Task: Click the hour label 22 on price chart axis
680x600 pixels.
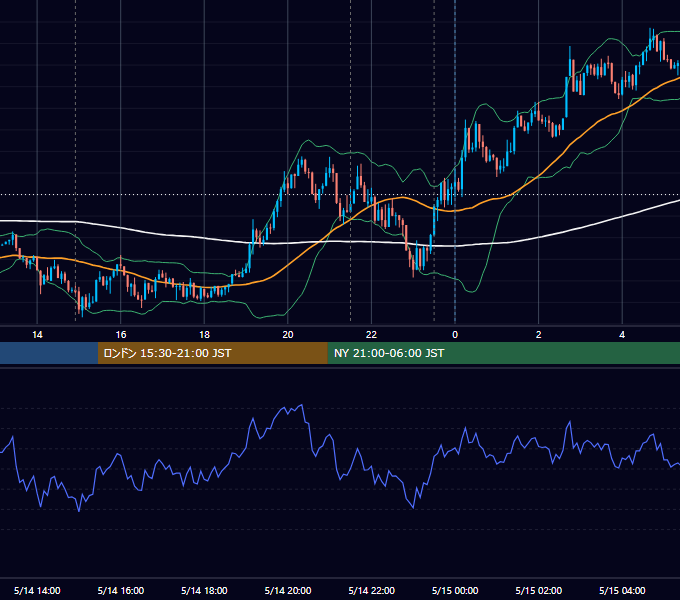Action: pyautogui.click(x=372, y=335)
